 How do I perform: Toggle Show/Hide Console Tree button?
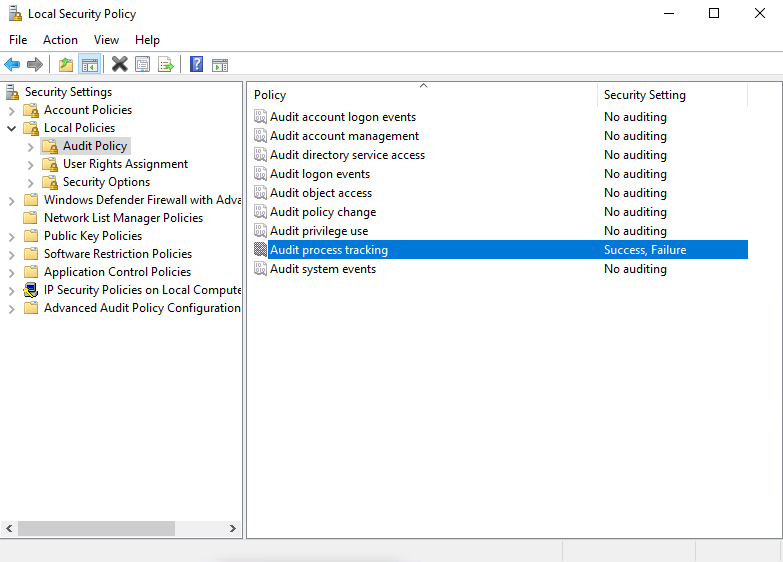point(90,65)
